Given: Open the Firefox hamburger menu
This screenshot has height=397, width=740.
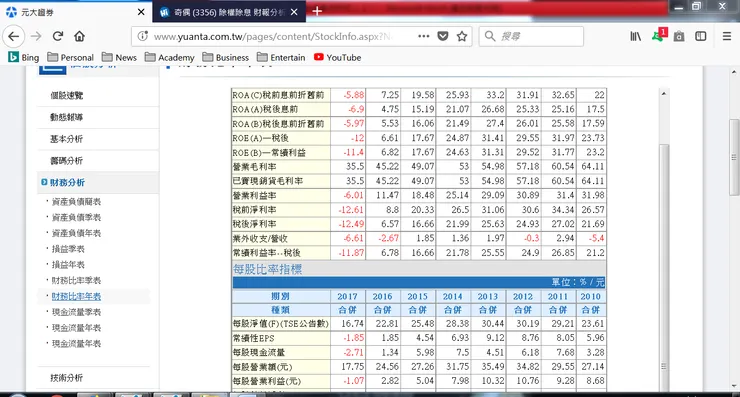Looking at the screenshot, I should [x=727, y=36].
